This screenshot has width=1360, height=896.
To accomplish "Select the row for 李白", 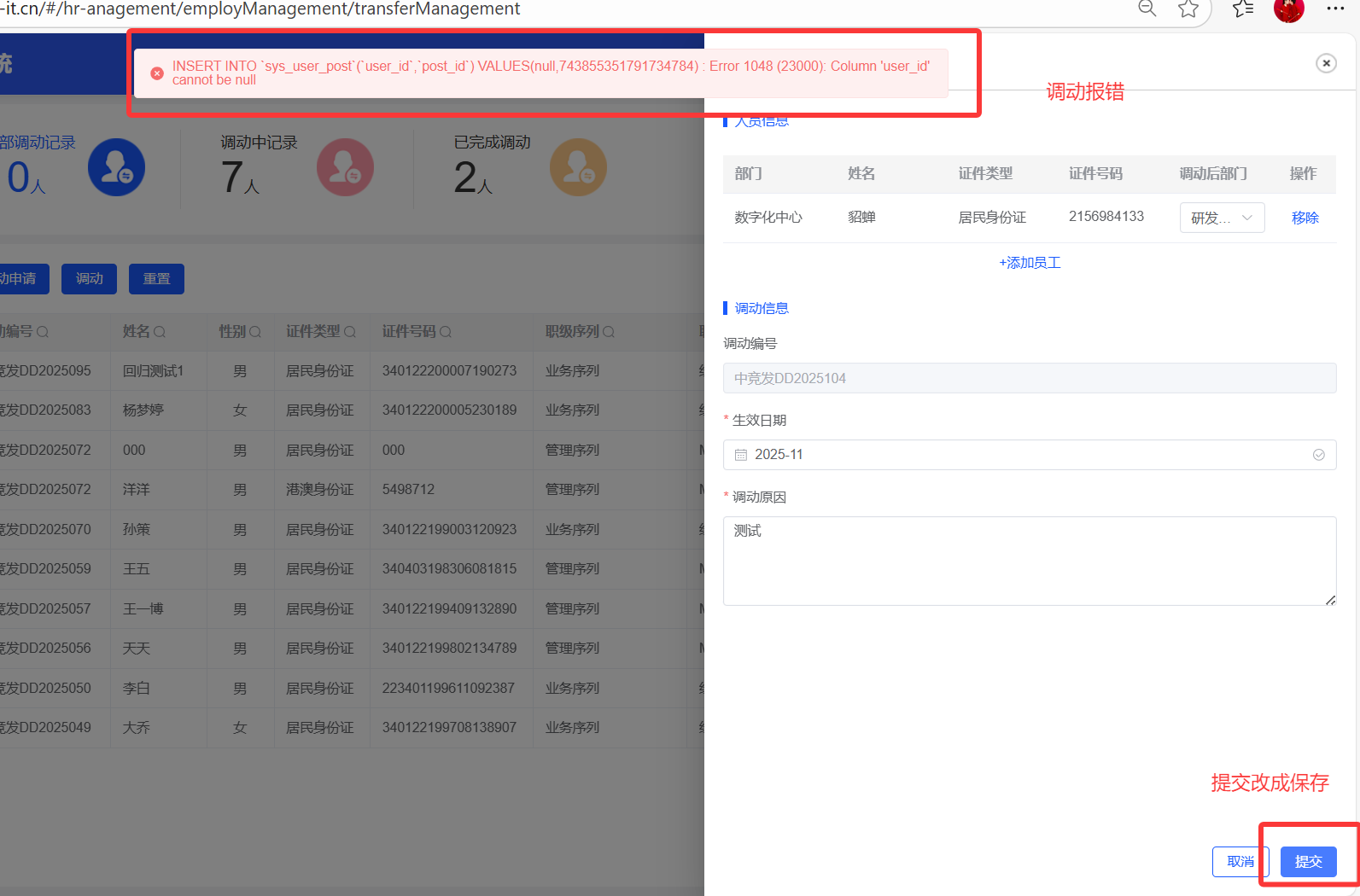I will click(x=352, y=688).
